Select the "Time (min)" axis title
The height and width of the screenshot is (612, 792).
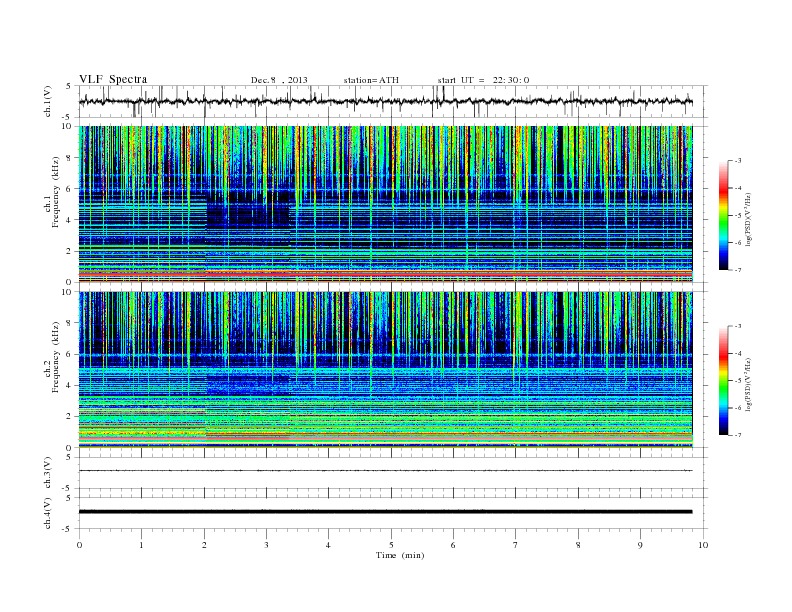(x=400, y=555)
